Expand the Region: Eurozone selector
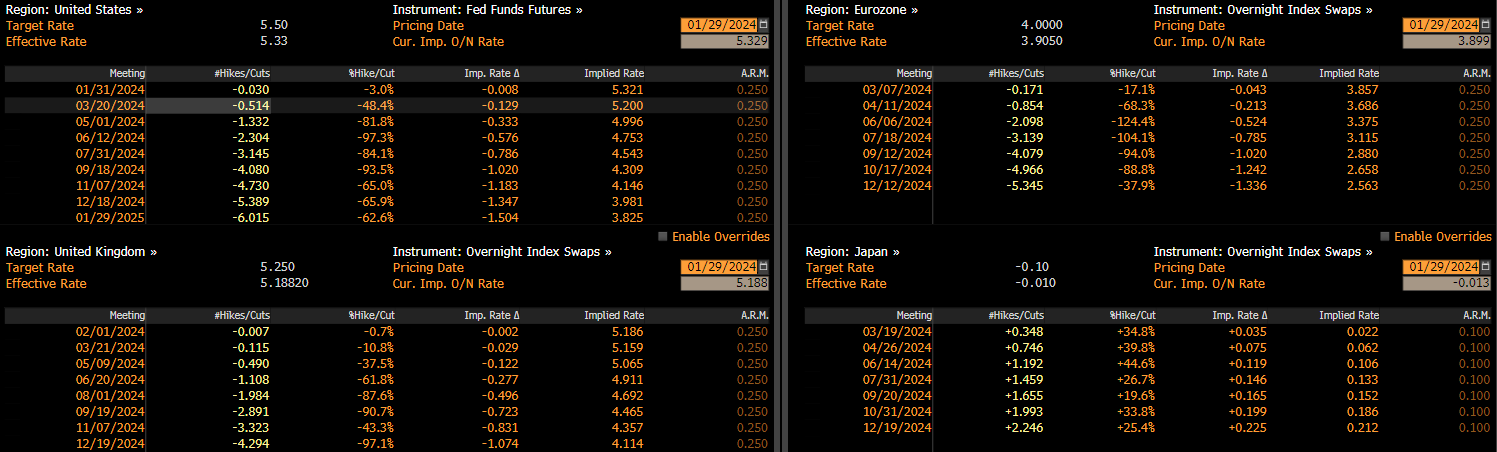Image resolution: width=1497 pixels, height=452 pixels. (861, 9)
